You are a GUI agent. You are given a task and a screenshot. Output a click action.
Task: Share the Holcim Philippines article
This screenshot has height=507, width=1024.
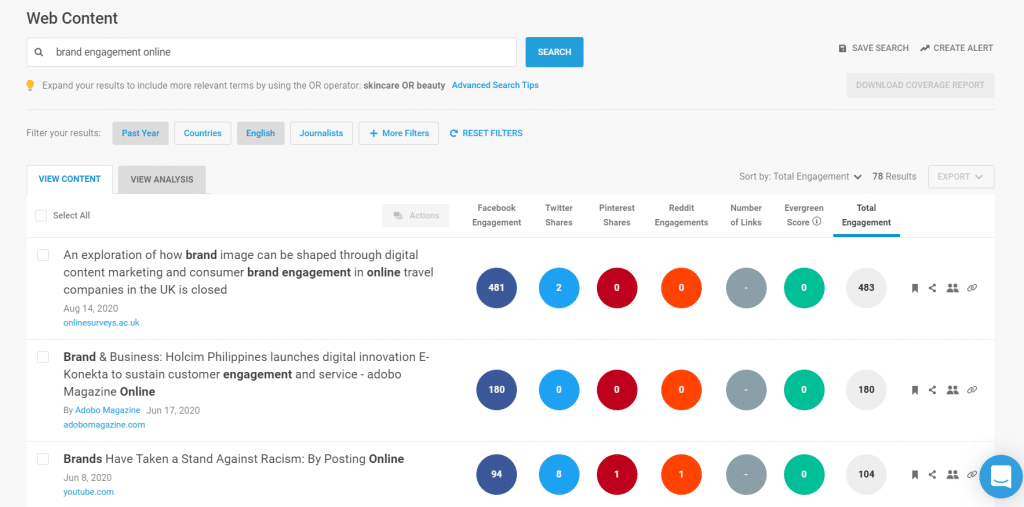[933, 390]
